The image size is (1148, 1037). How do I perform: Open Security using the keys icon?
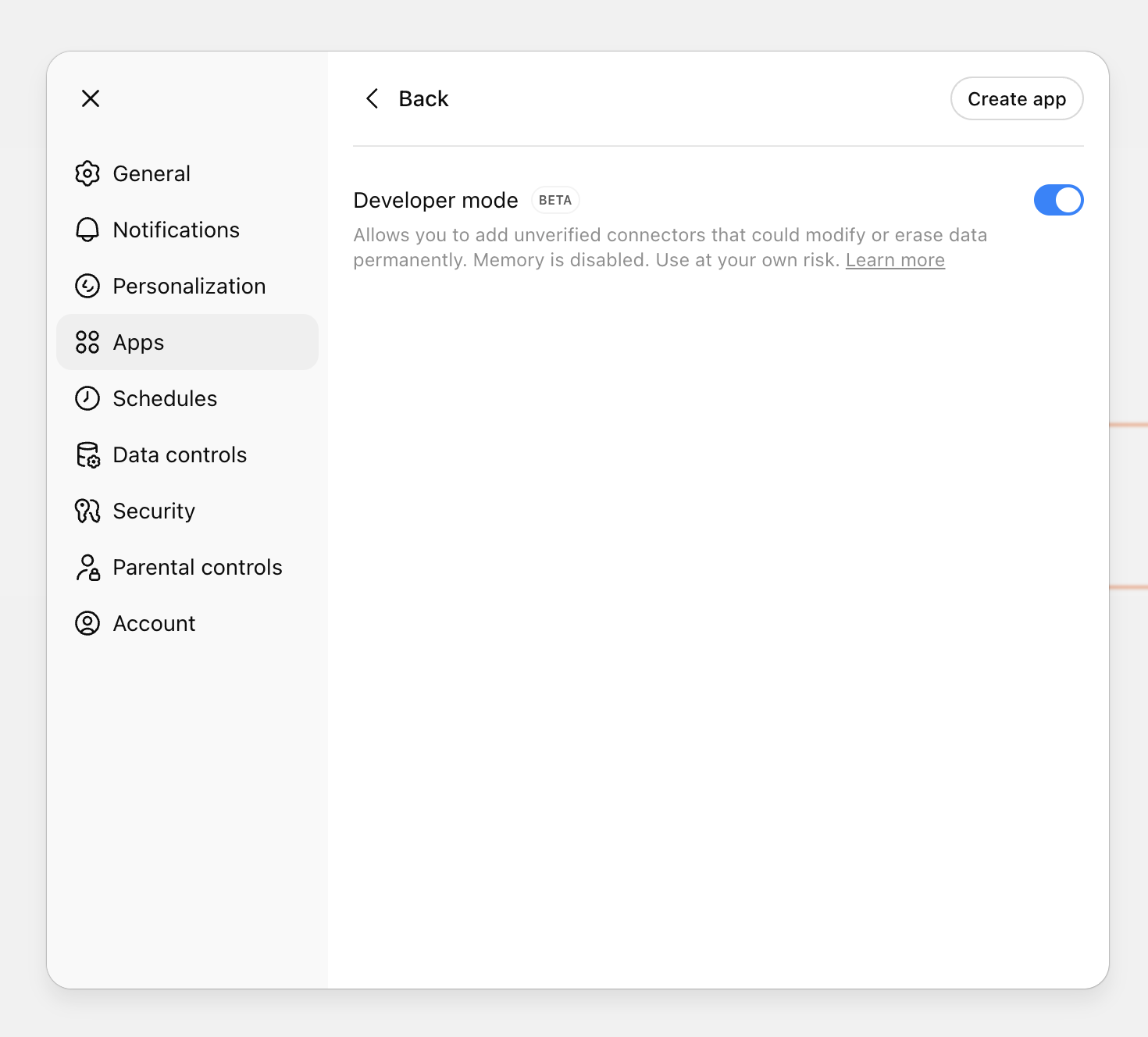(x=87, y=511)
